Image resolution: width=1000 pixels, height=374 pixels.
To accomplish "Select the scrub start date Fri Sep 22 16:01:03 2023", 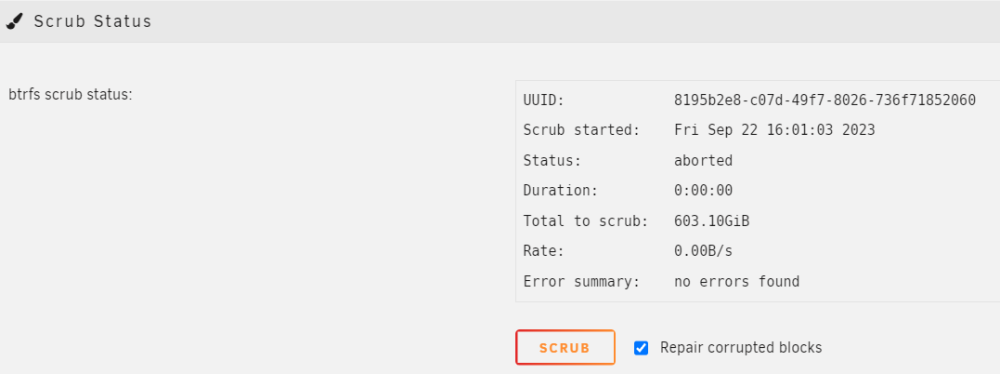I will [774, 130].
